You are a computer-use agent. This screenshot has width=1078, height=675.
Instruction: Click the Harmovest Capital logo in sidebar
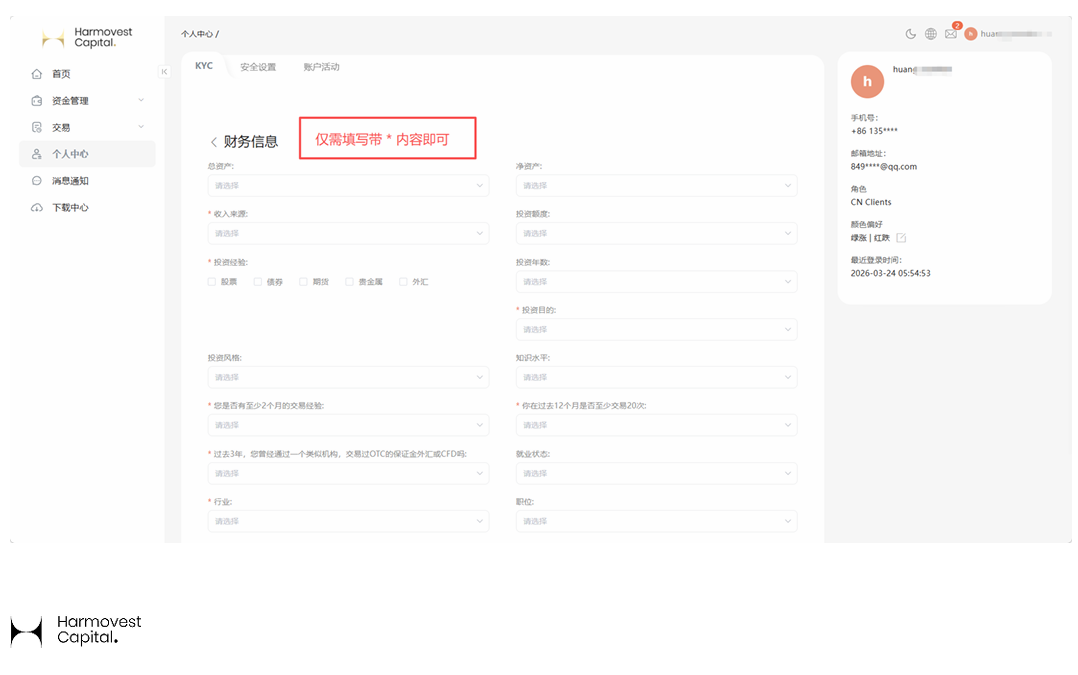(x=87, y=38)
